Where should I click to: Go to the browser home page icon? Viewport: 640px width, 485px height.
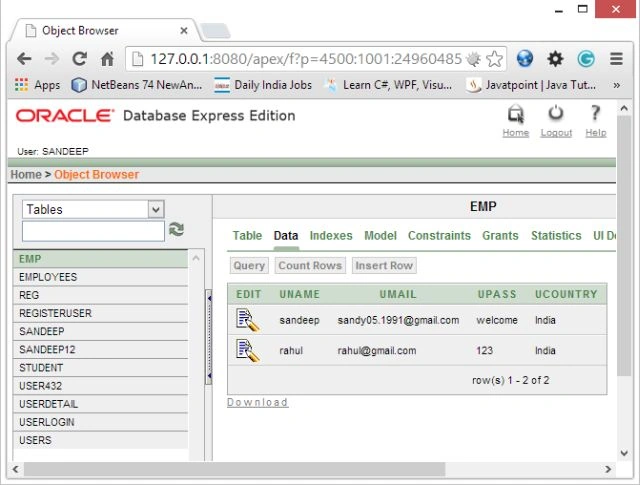(x=107, y=59)
